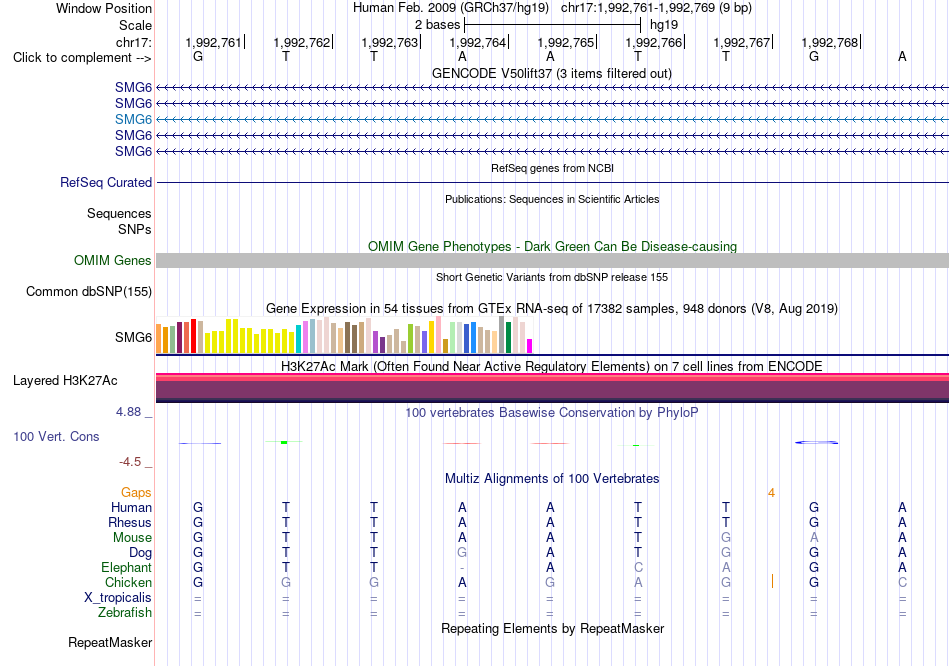The width and height of the screenshot is (950, 666).
Task: Click the SMG6 label beside the GTEx bar chart
Action: (133, 338)
